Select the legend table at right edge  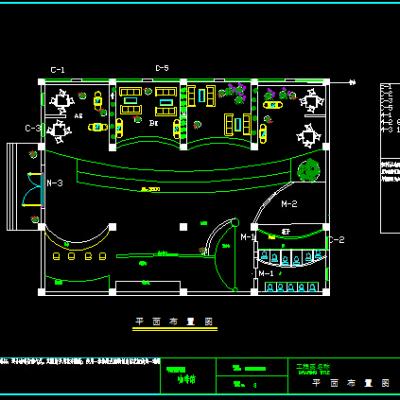click(390, 158)
